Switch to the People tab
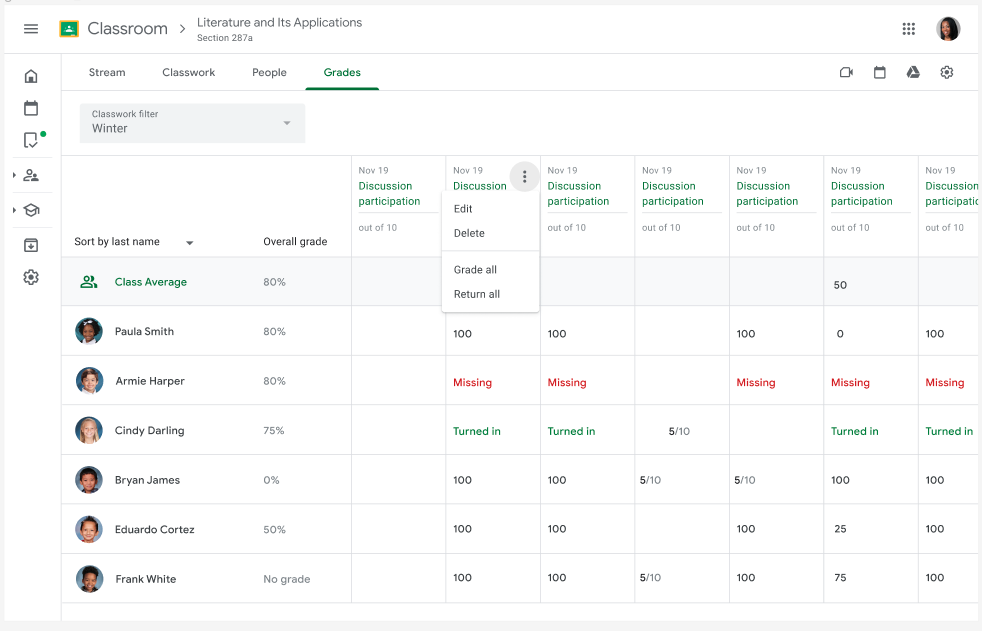This screenshot has width=982, height=631. (269, 72)
